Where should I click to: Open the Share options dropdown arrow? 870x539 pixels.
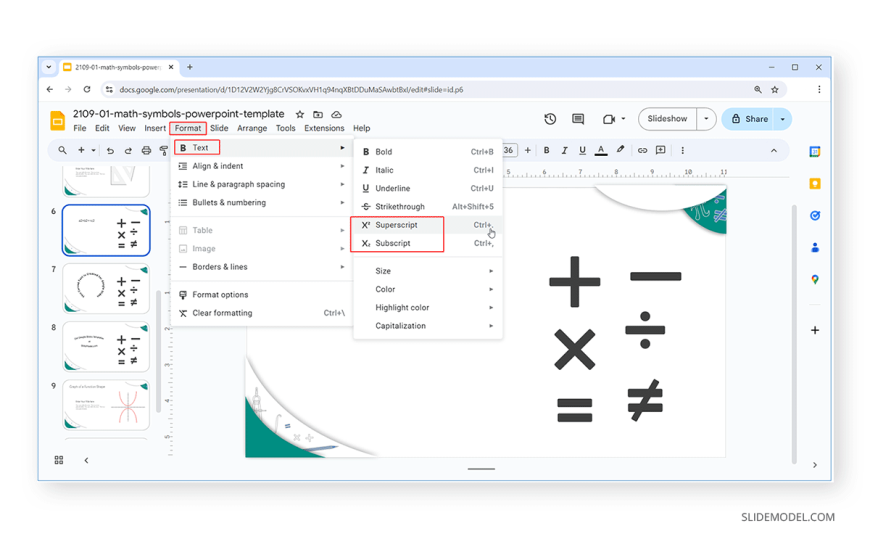point(783,119)
